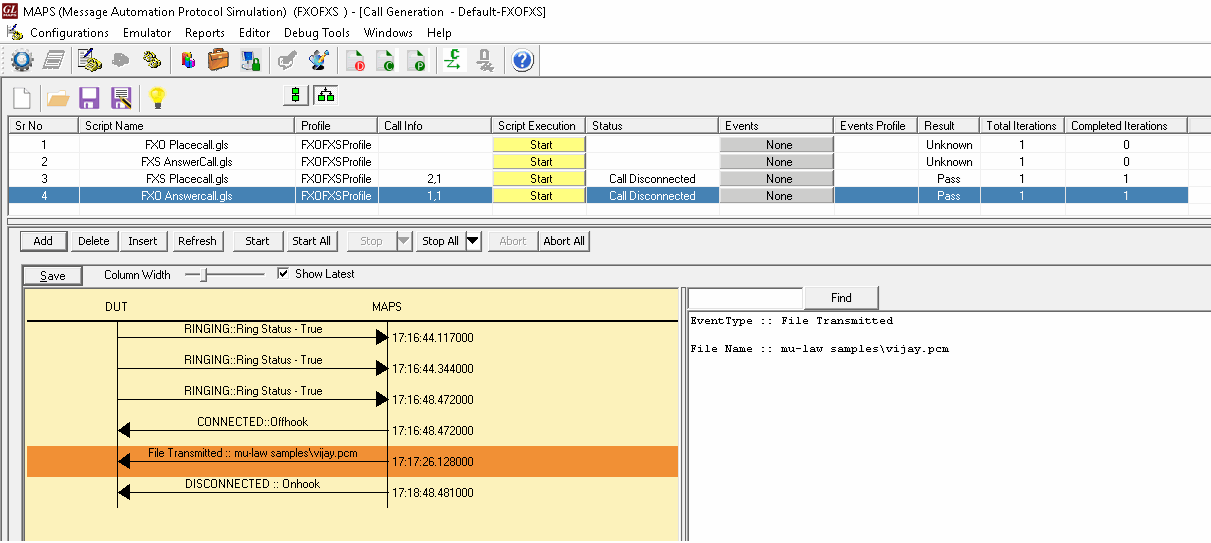Click the grayed Q toolbar icon
Viewport: 1211px width, 543px height.
pyautogui.click(x=485, y=60)
